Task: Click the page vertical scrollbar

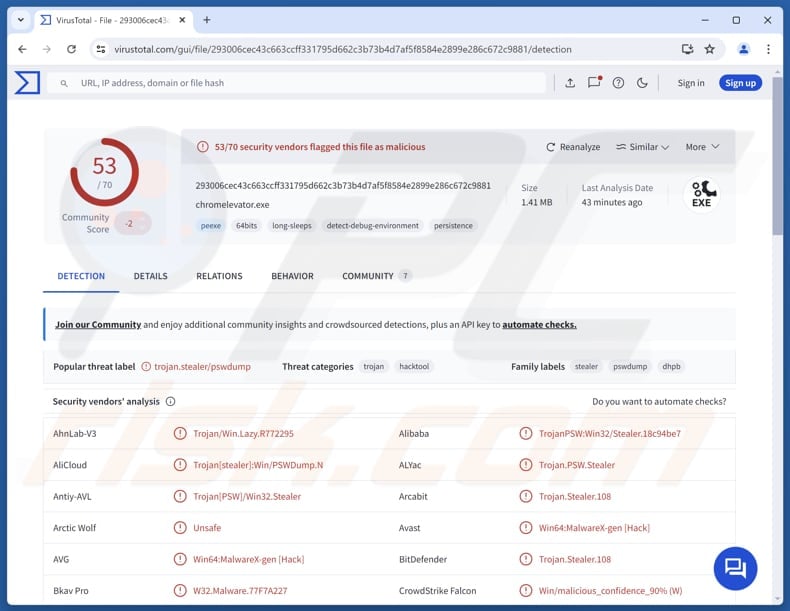Action: coord(777,156)
